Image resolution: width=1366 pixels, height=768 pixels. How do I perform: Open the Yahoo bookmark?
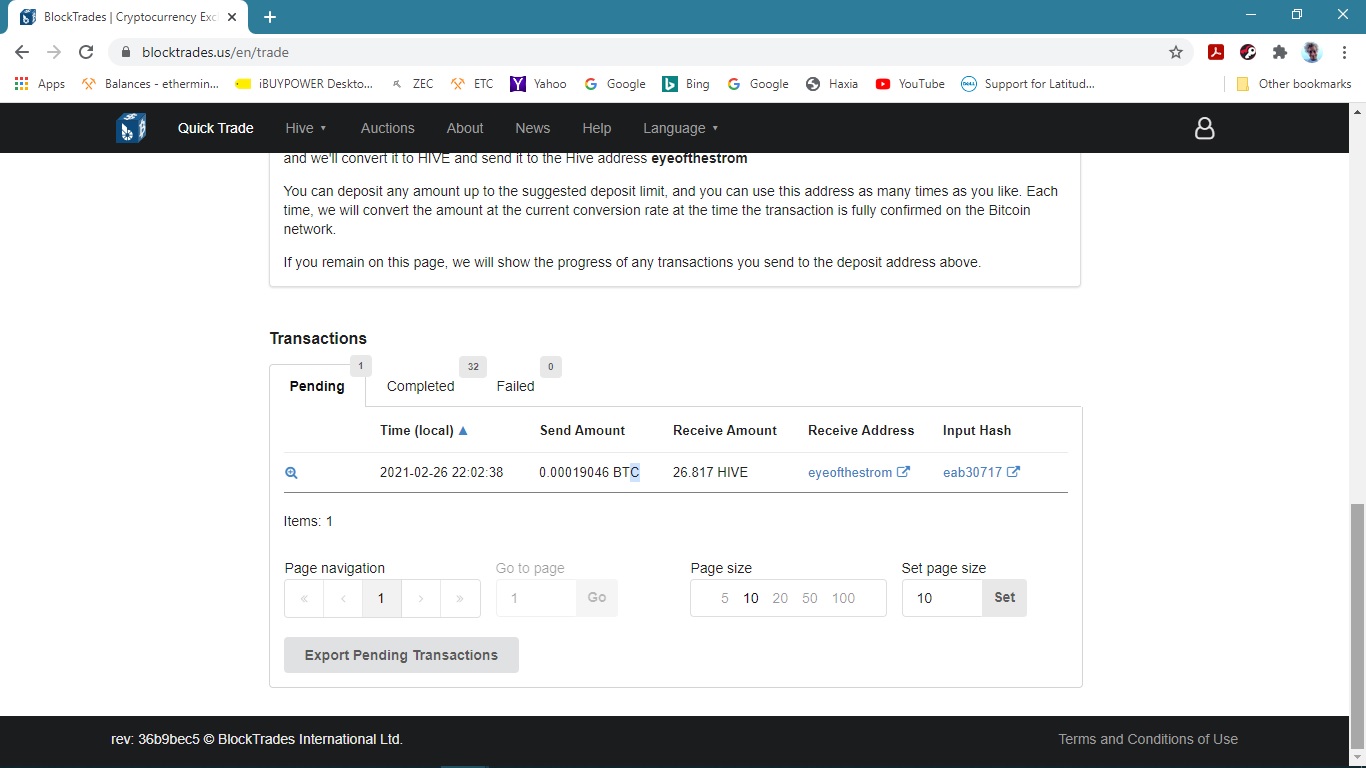(x=538, y=84)
